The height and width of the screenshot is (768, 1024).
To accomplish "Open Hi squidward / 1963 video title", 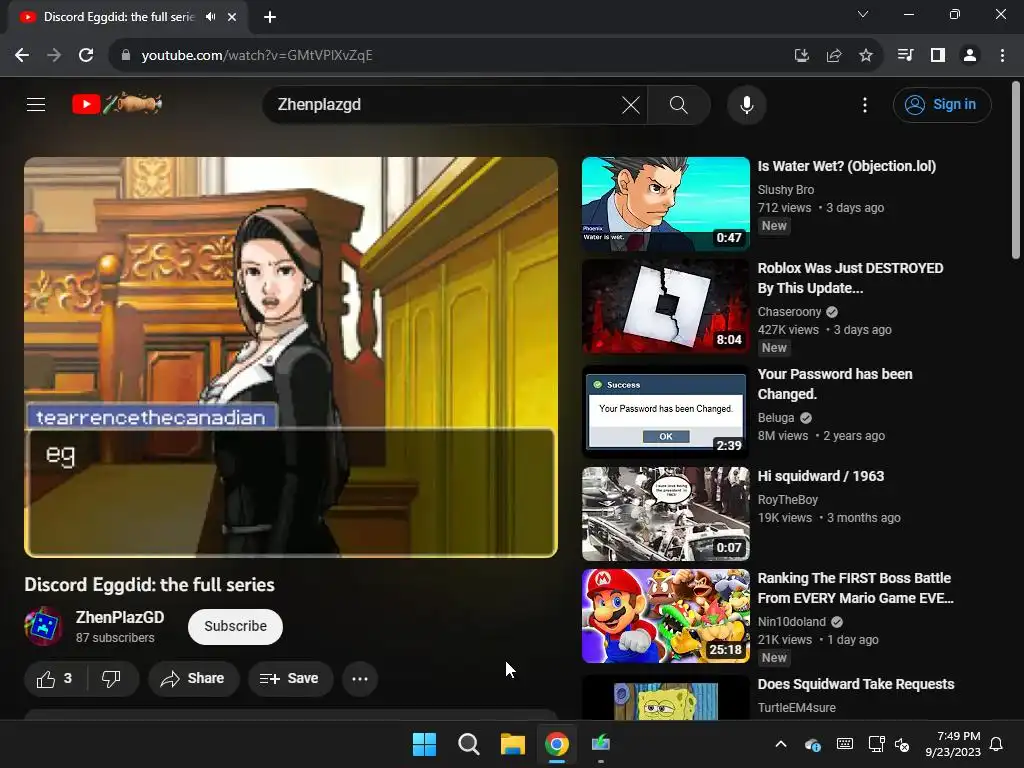I will (820, 476).
